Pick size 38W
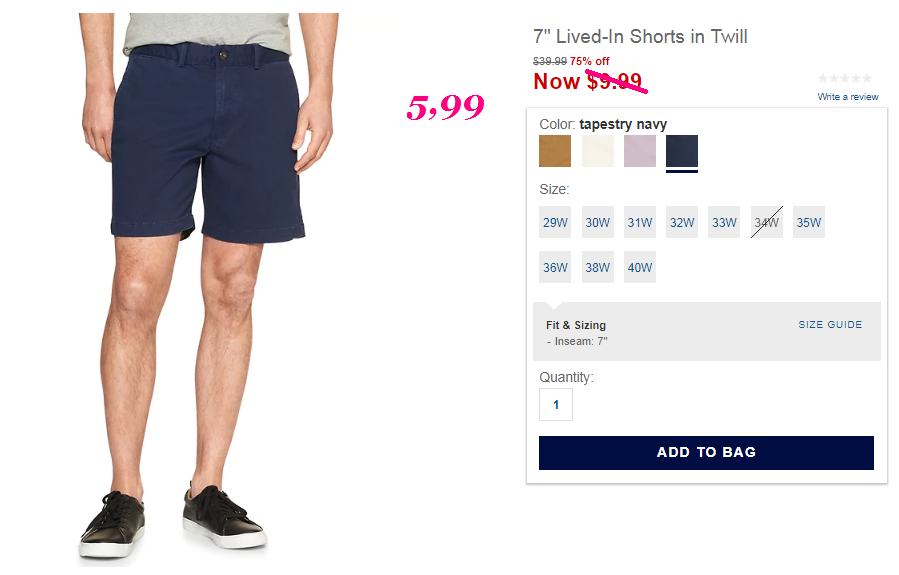The image size is (899, 575). (597, 267)
